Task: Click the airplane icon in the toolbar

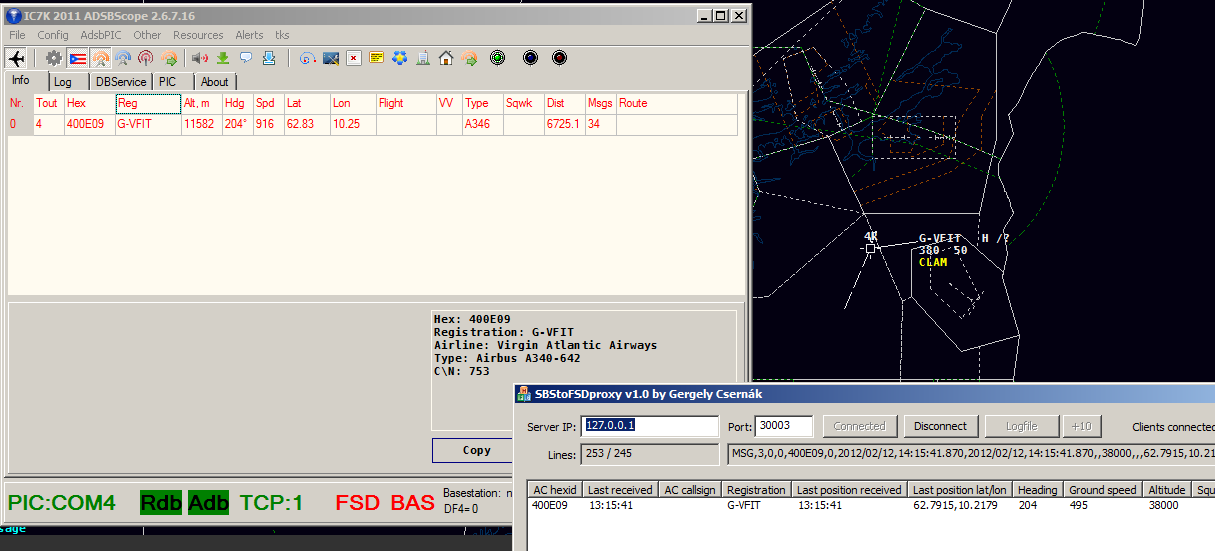Action: pyautogui.click(x=16, y=58)
